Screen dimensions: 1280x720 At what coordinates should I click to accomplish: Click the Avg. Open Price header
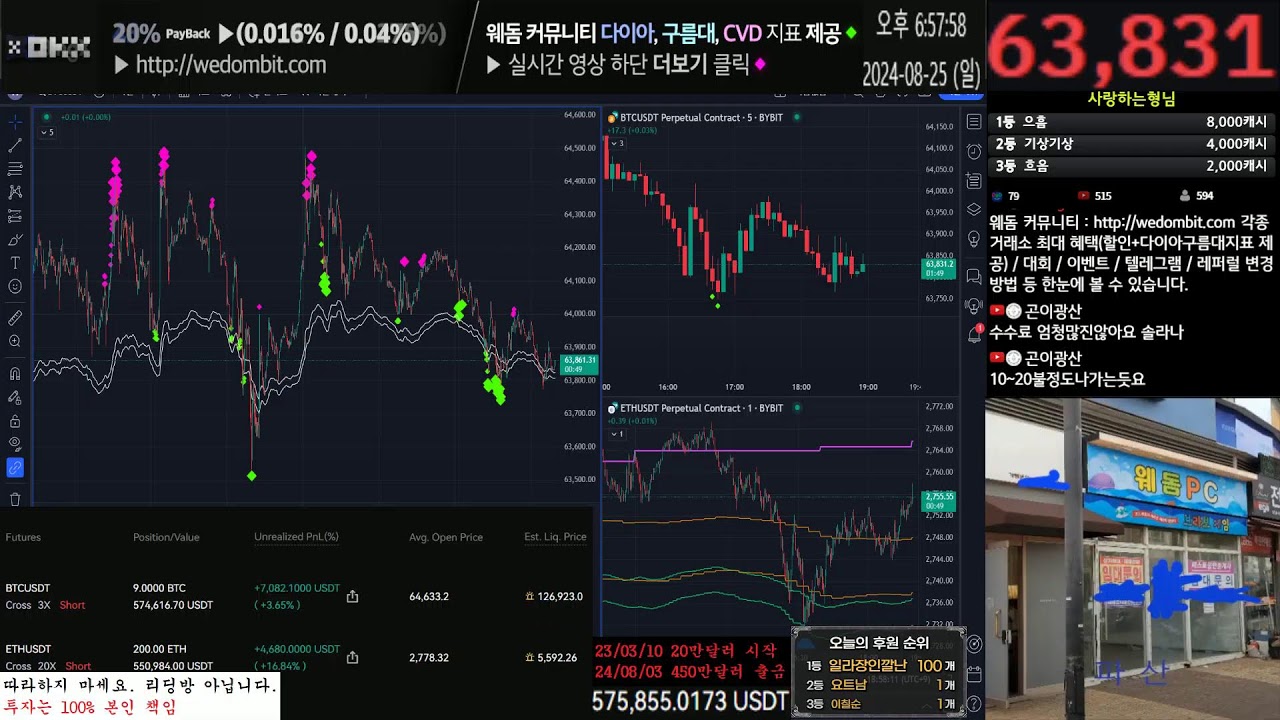point(445,537)
